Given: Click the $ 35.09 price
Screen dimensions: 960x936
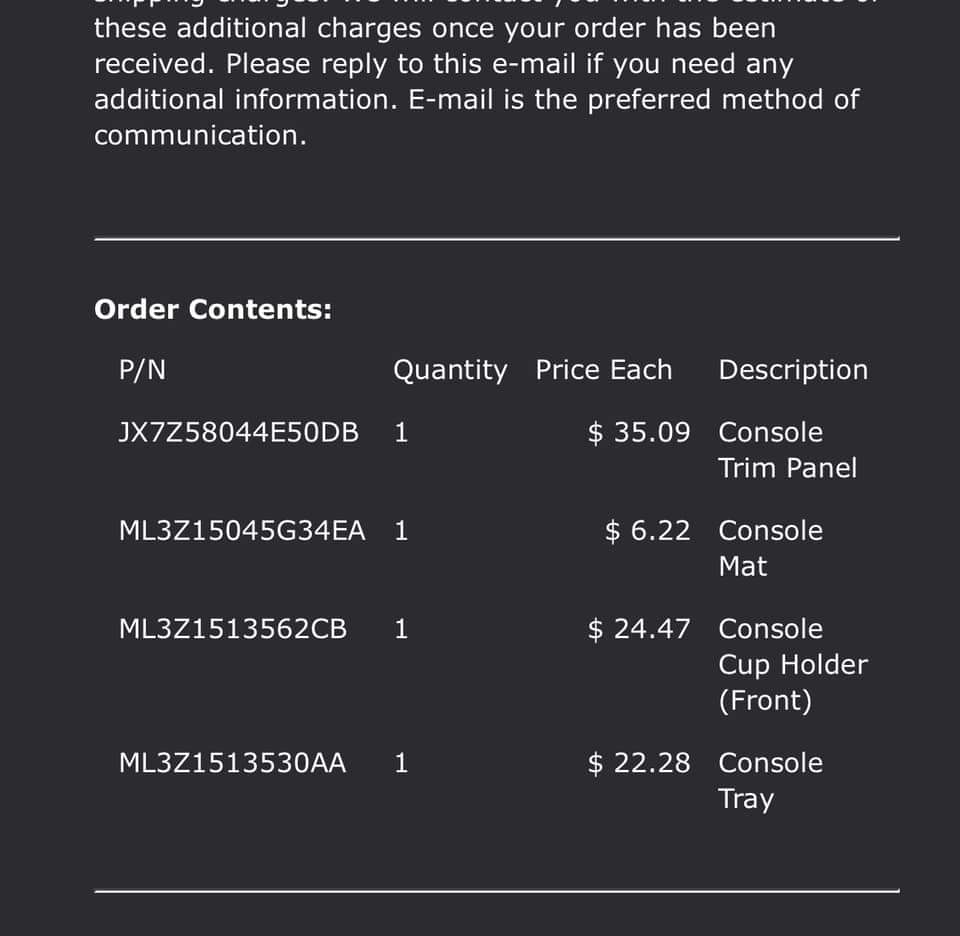Looking at the screenshot, I should 639,433.
